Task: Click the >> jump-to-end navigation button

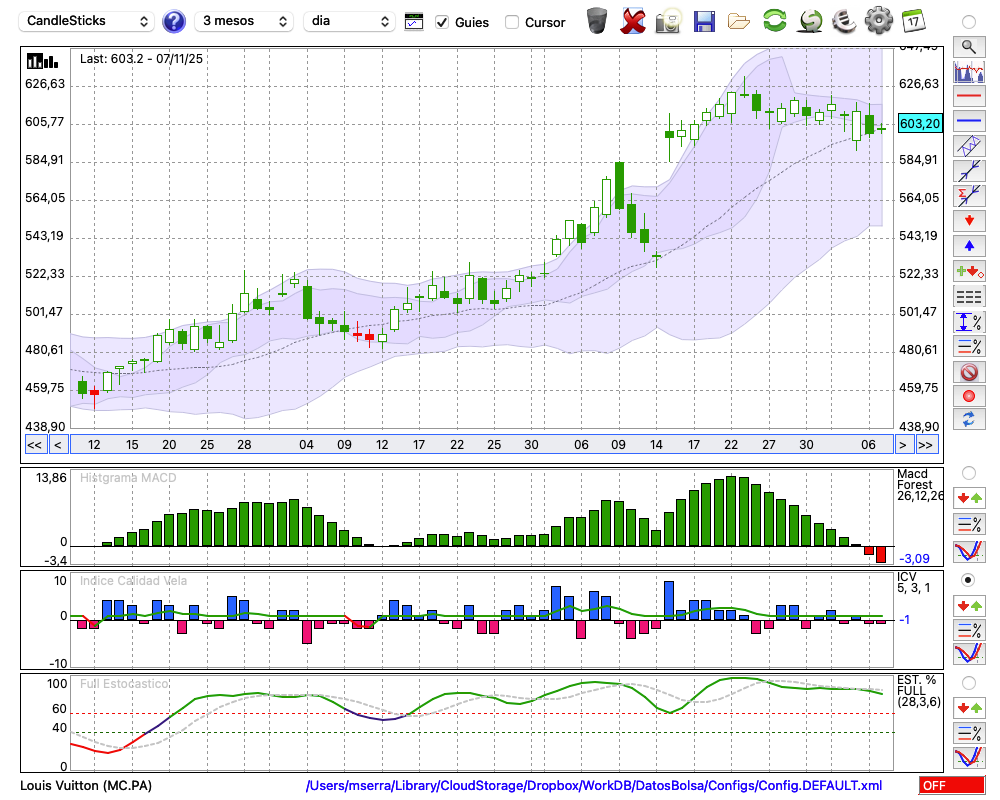Action: coord(926,444)
